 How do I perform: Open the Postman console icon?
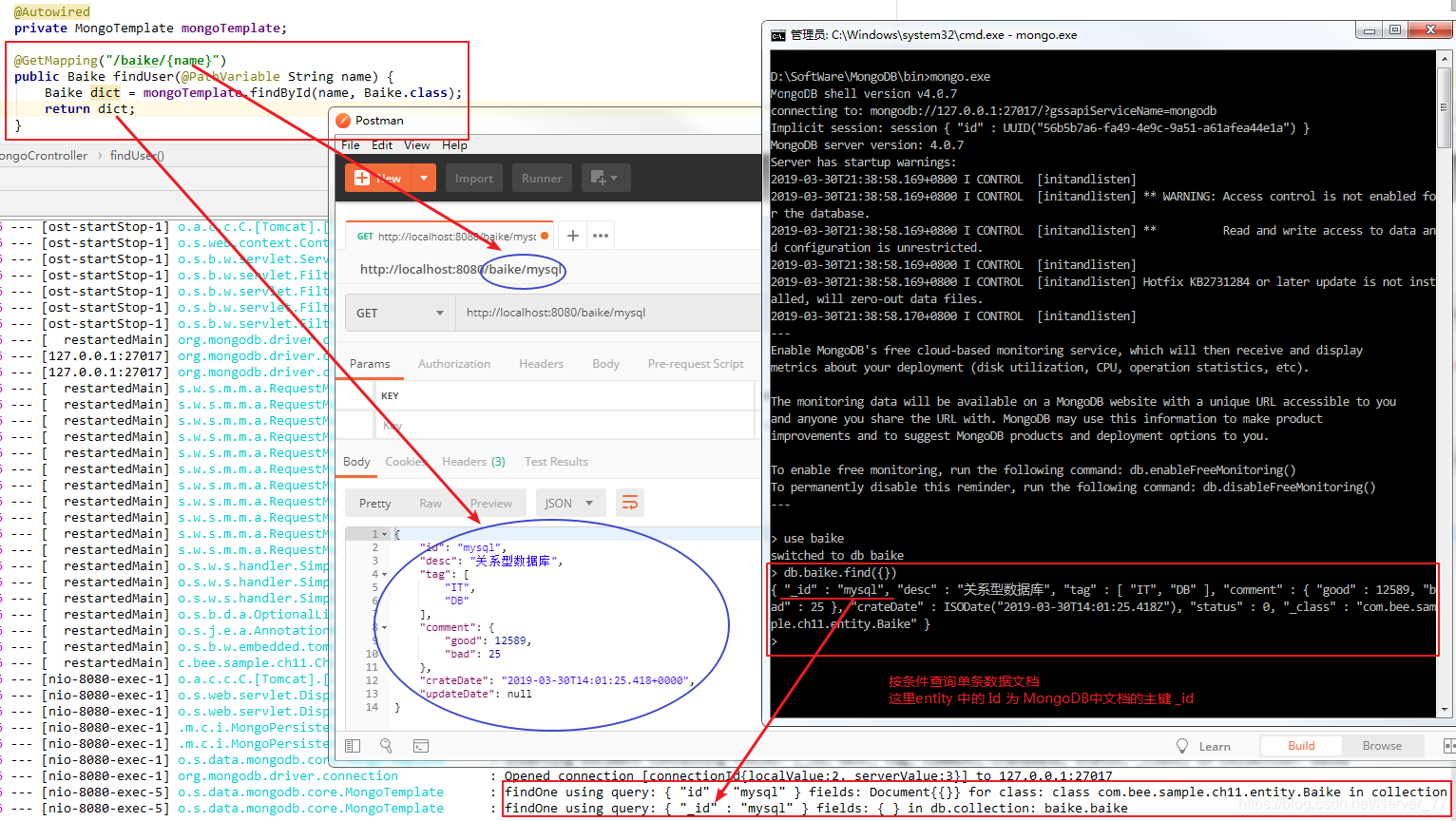421,746
